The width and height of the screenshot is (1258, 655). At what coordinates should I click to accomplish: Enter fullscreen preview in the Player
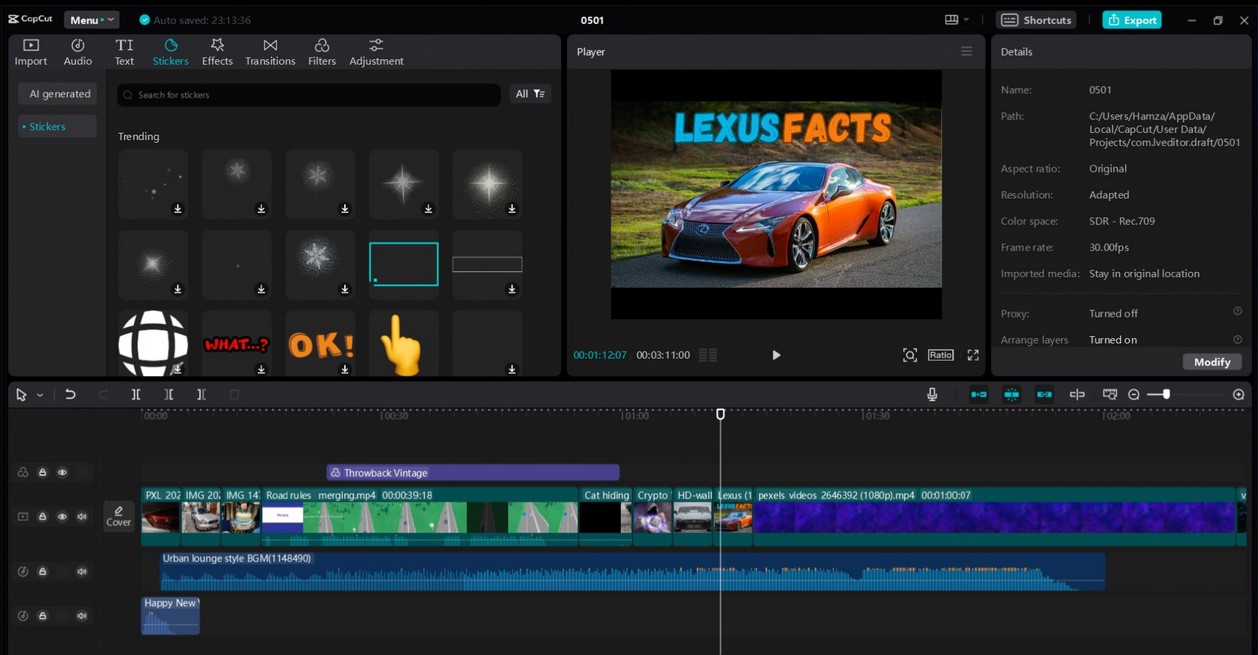[973, 355]
